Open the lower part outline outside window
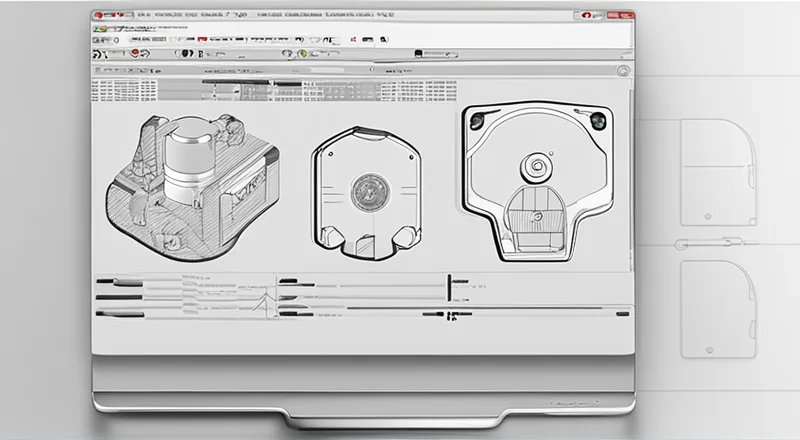 click(717, 308)
